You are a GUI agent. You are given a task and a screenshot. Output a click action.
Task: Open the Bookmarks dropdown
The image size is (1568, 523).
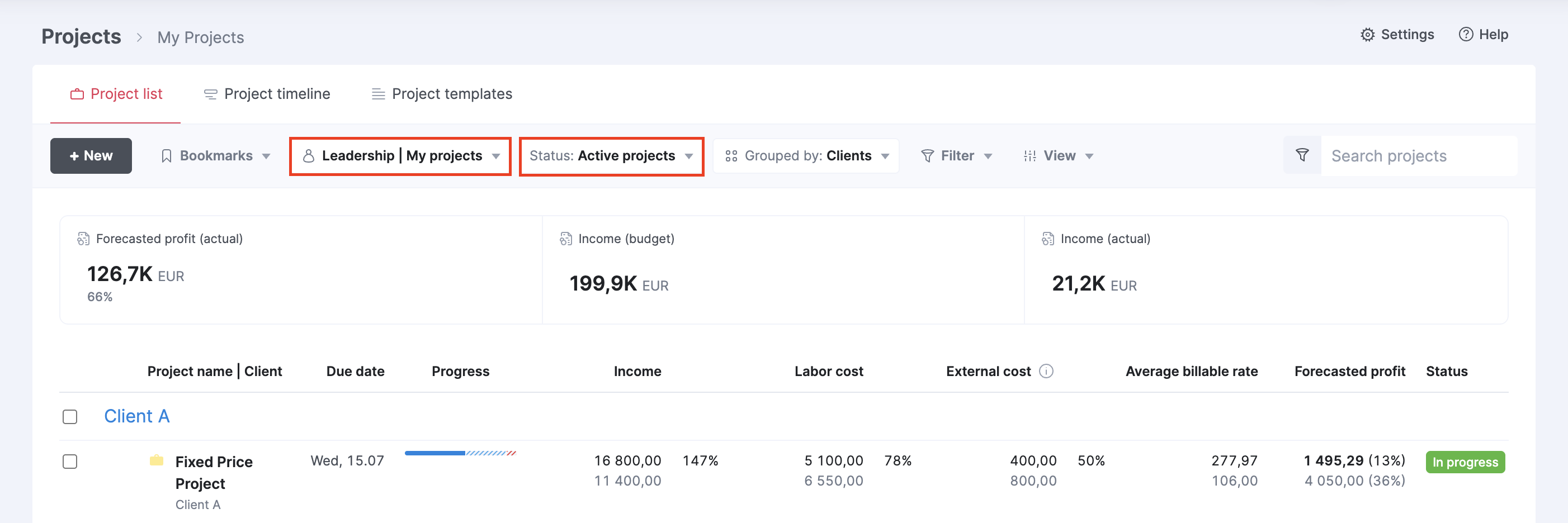(215, 156)
